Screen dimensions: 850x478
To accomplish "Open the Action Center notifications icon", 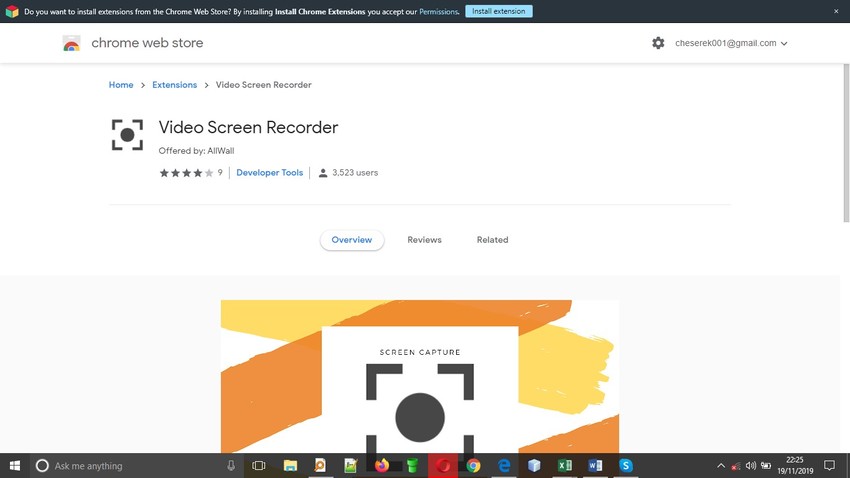I will tap(829, 466).
